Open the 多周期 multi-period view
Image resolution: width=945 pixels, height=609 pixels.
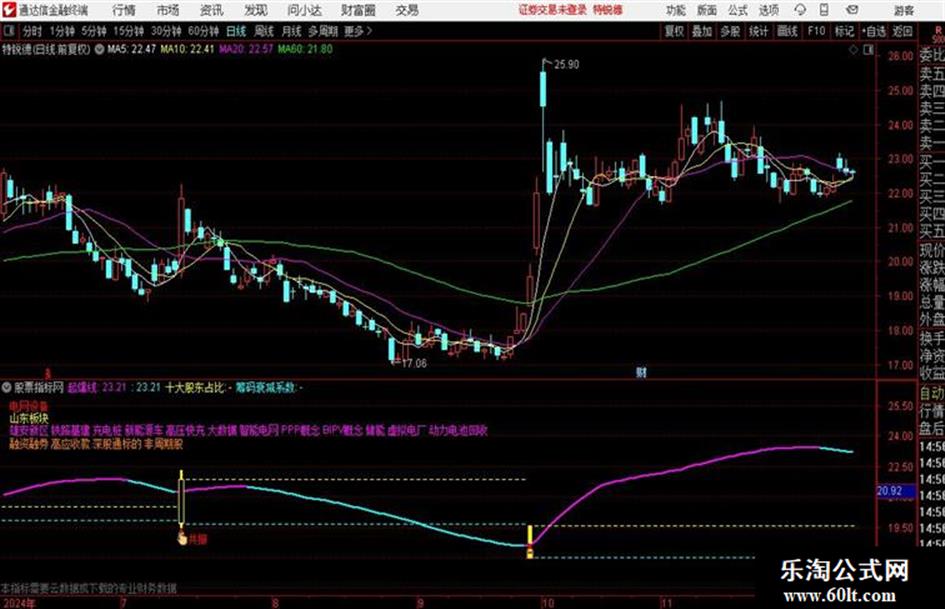coord(323,31)
